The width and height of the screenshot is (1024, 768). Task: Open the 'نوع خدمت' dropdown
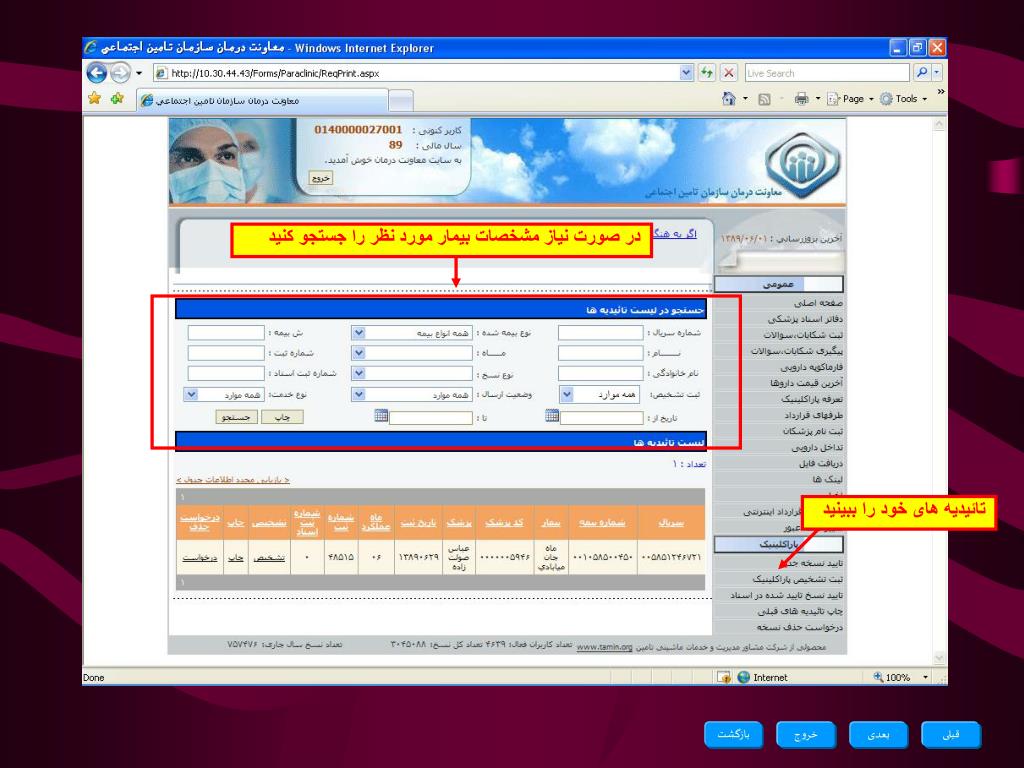[x=191, y=394]
